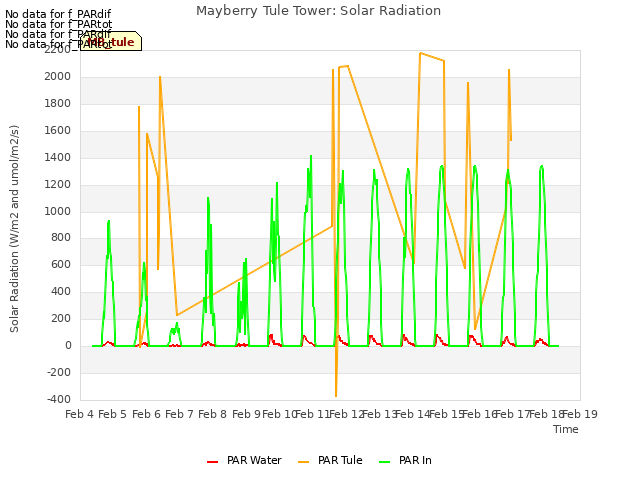Screen dimensions: 640x480
Task: Toggle the PAR Tule legend entry
Action: pyautogui.click(x=330, y=460)
